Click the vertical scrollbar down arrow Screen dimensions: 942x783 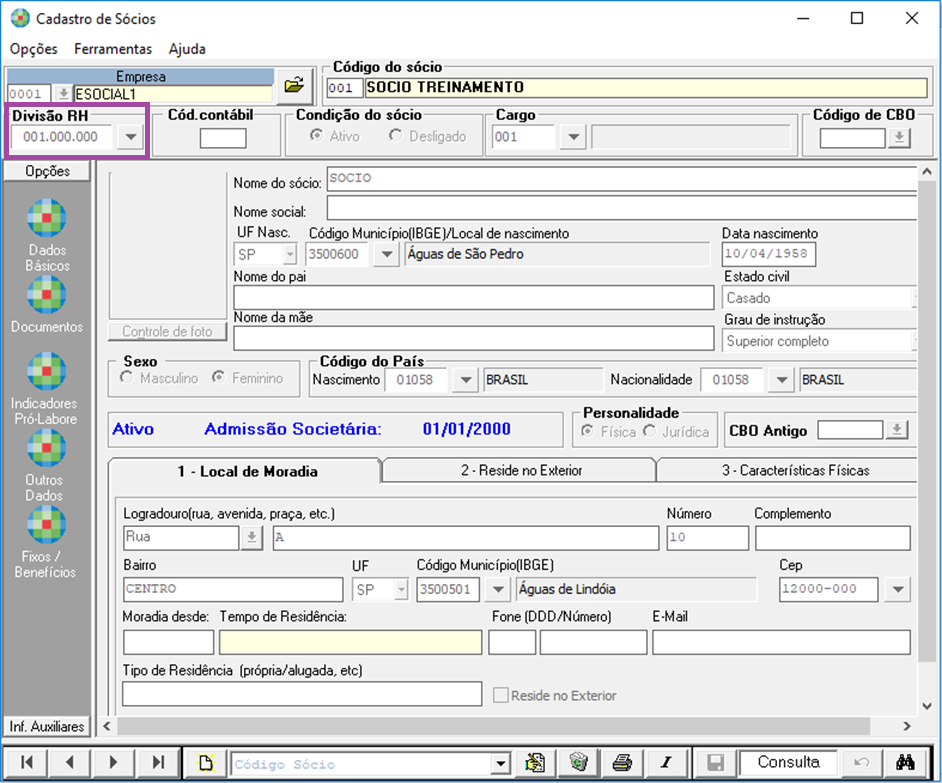927,706
